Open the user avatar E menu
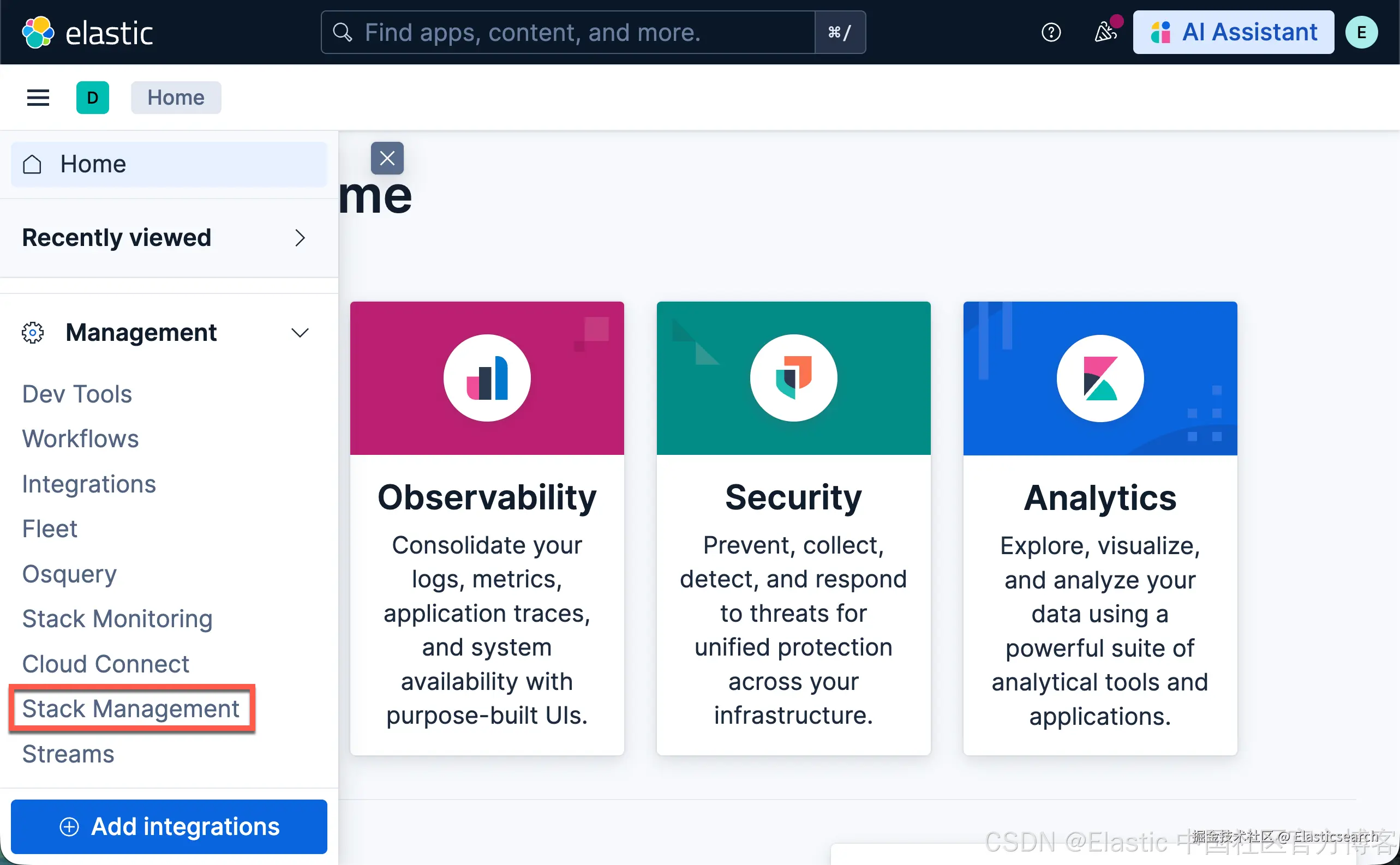 (x=1361, y=33)
